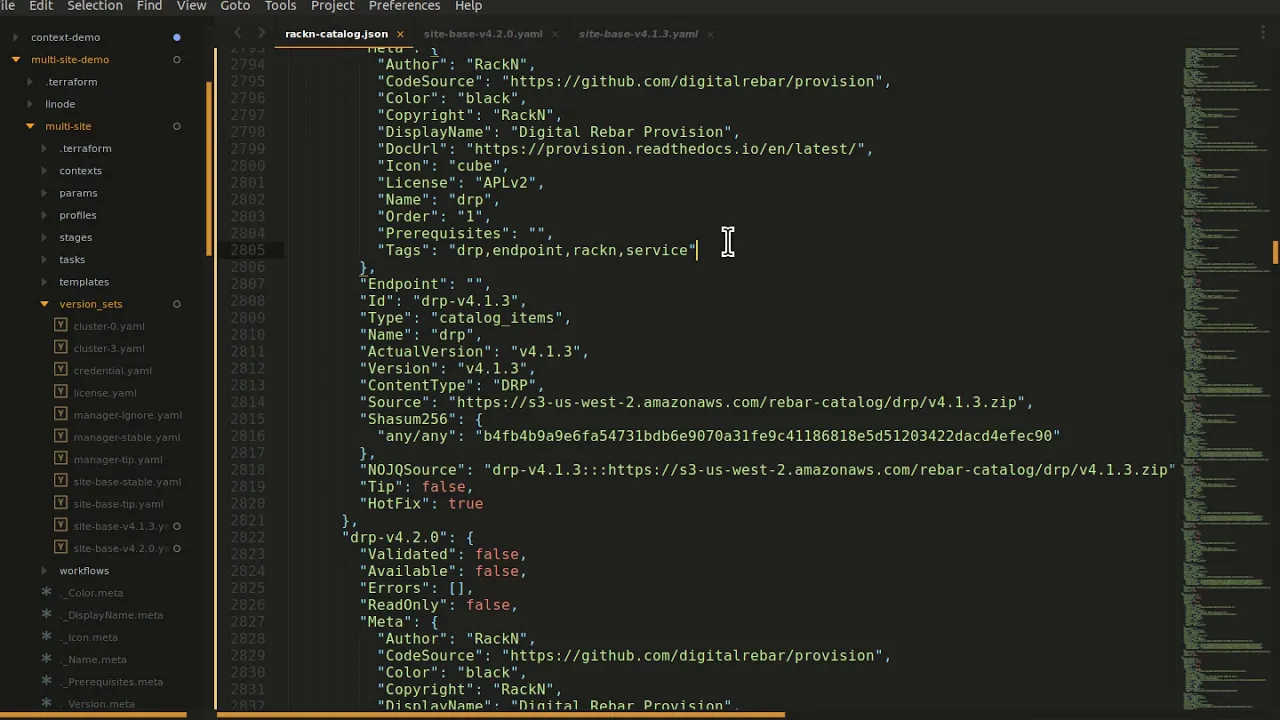Click the asterisk icon beside ._Version.meta

click(x=46, y=703)
